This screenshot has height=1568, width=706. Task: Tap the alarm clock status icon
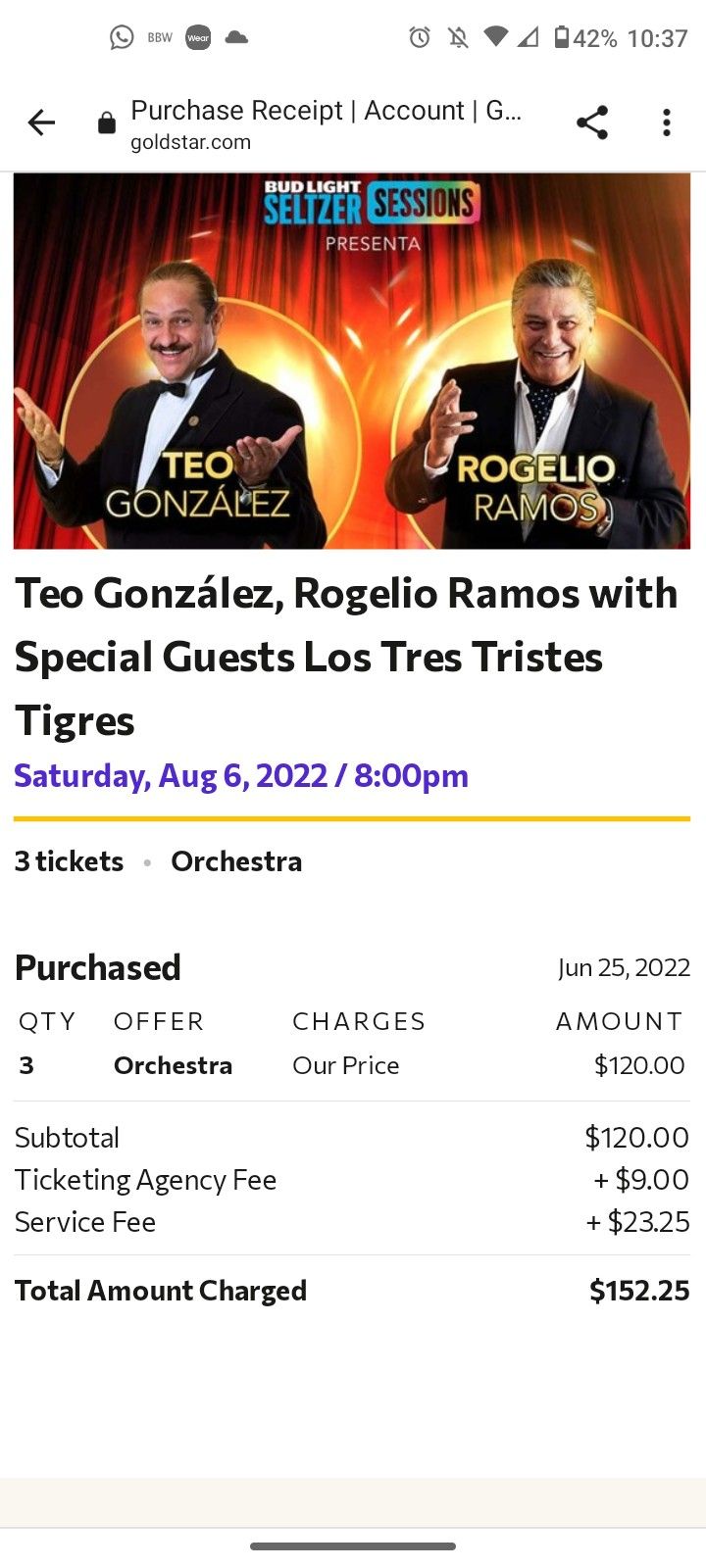pos(420,38)
